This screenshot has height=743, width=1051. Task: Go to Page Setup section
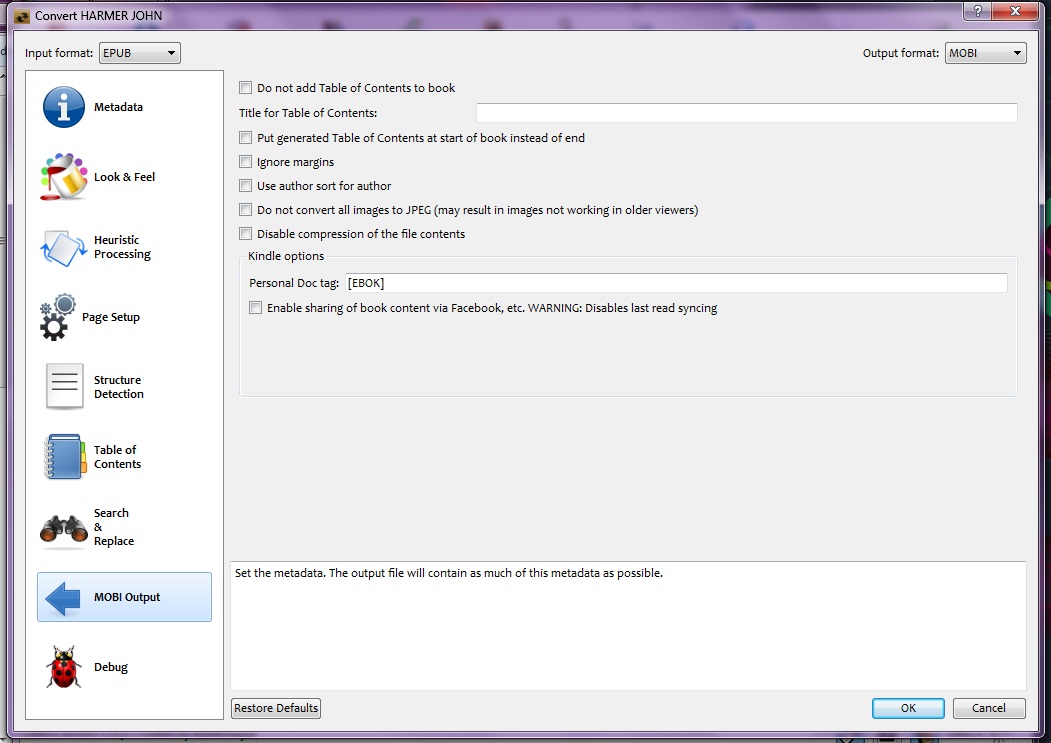click(111, 317)
